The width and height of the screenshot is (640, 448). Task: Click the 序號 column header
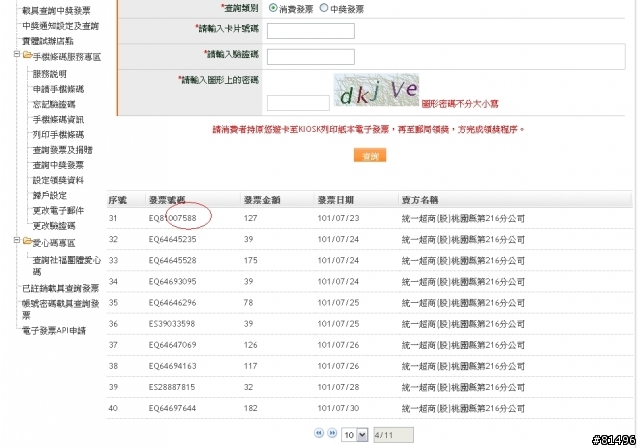point(118,200)
